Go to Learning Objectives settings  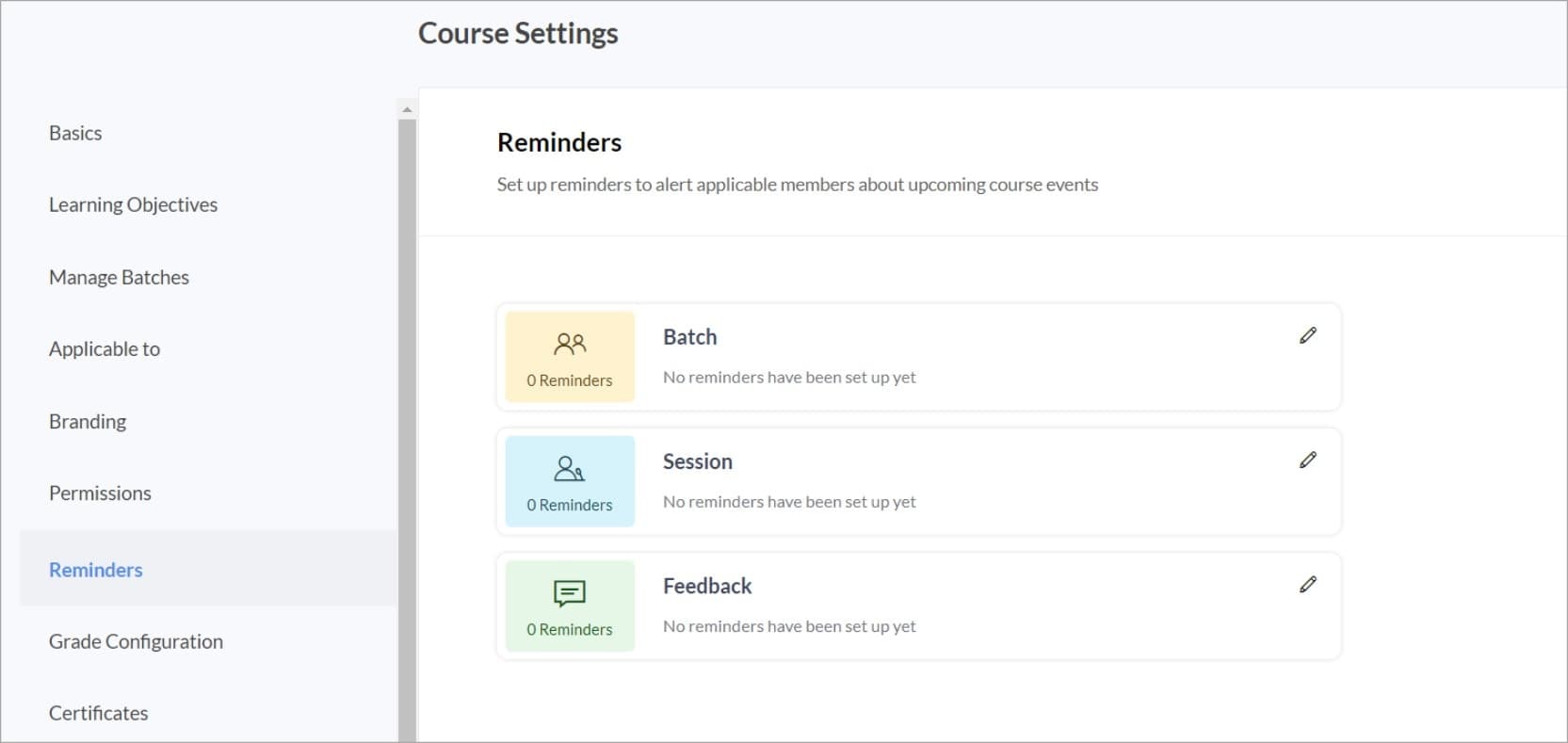pos(133,204)
